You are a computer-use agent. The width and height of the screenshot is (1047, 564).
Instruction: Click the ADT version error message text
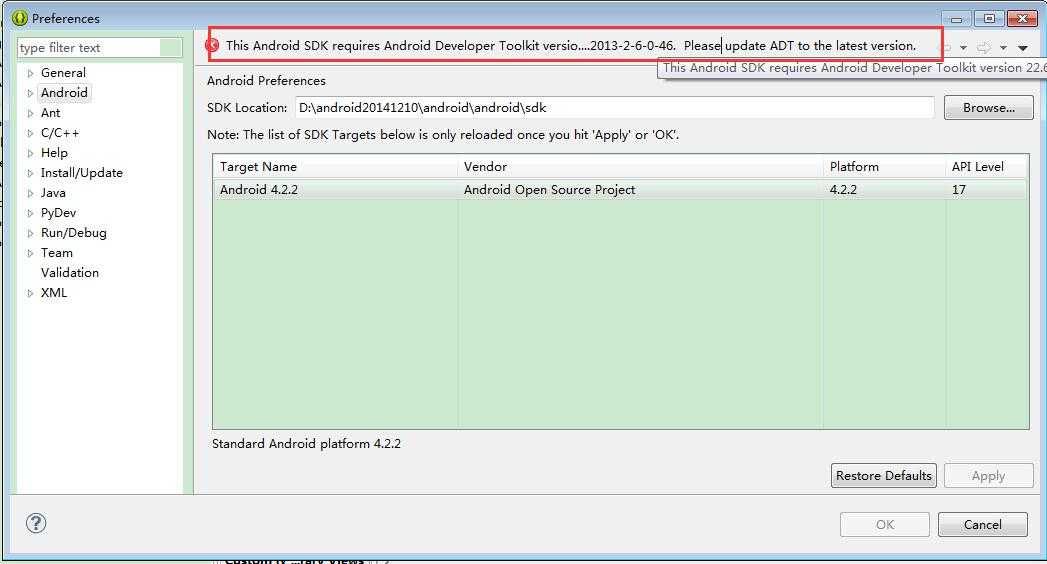click(571, 45)
